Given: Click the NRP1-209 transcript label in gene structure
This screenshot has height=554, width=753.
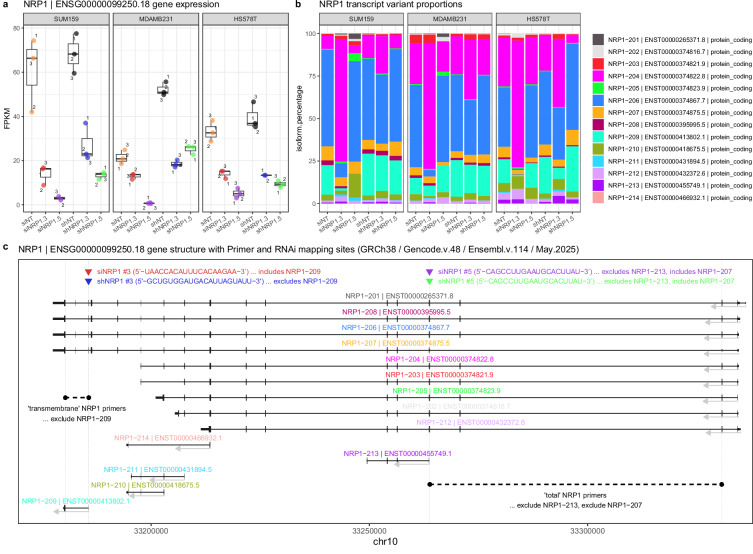Looking at the screenshot, I should [76, 501].
